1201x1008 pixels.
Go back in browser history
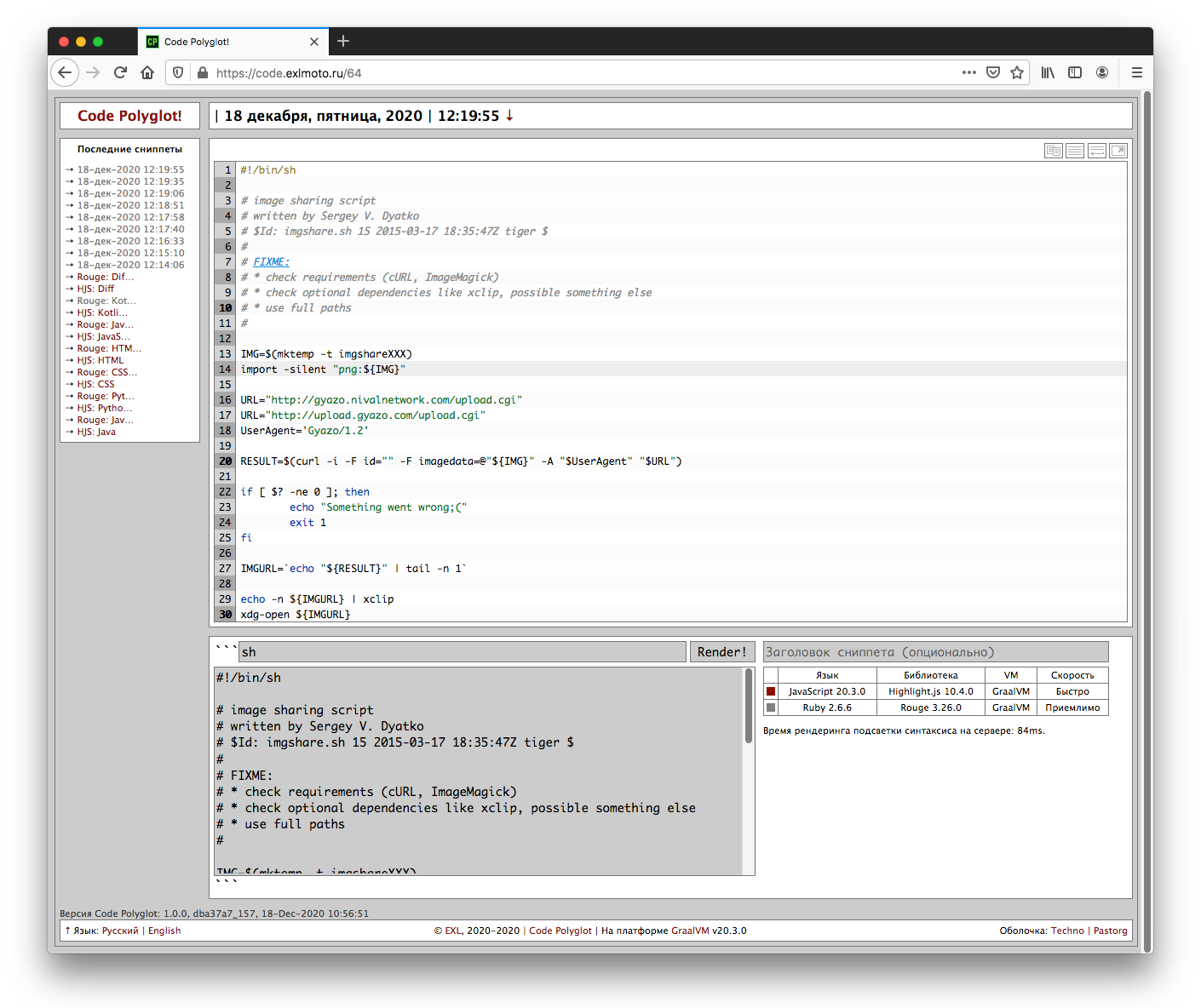tap(65, 72)
